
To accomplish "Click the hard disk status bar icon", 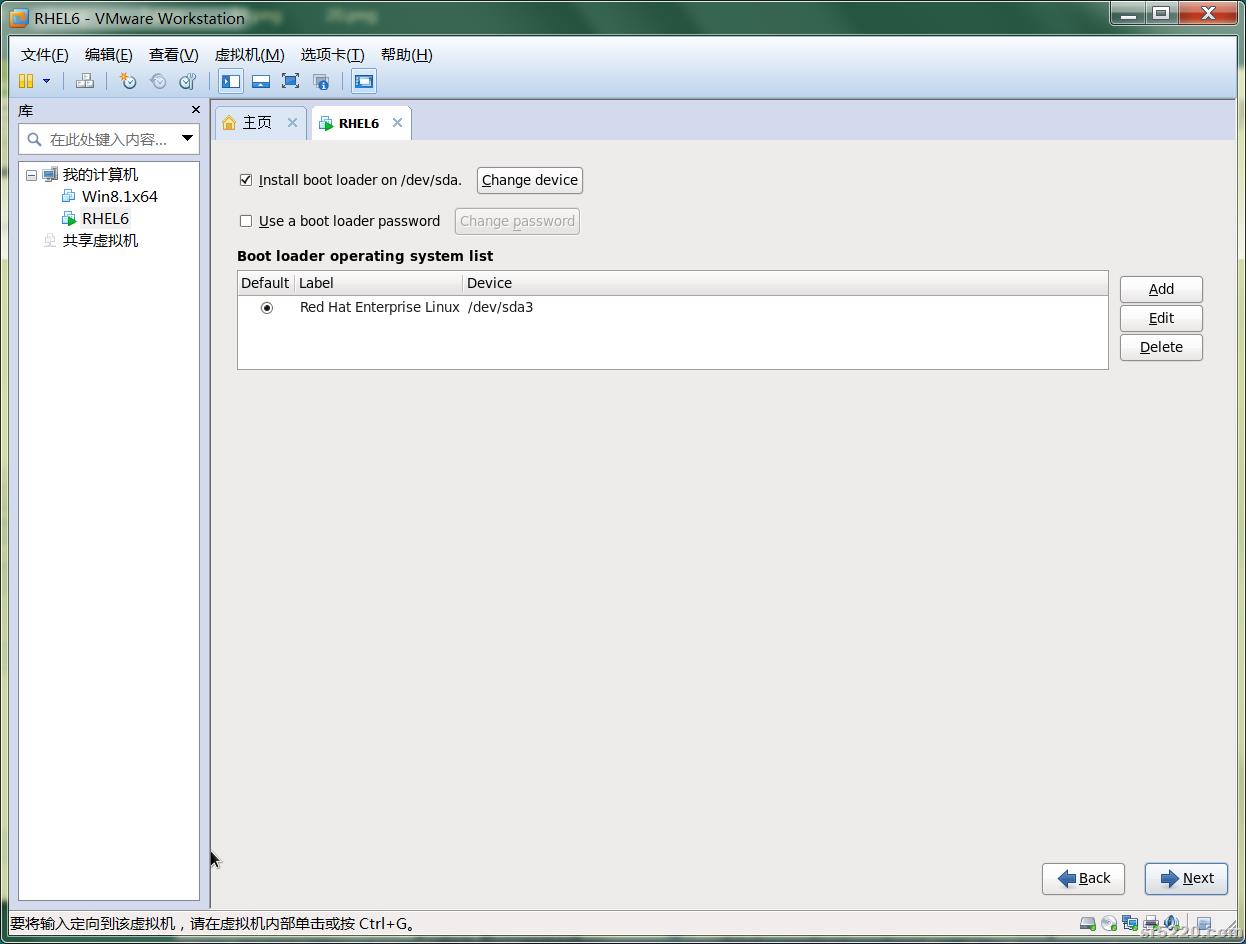I will [1087, 924].
